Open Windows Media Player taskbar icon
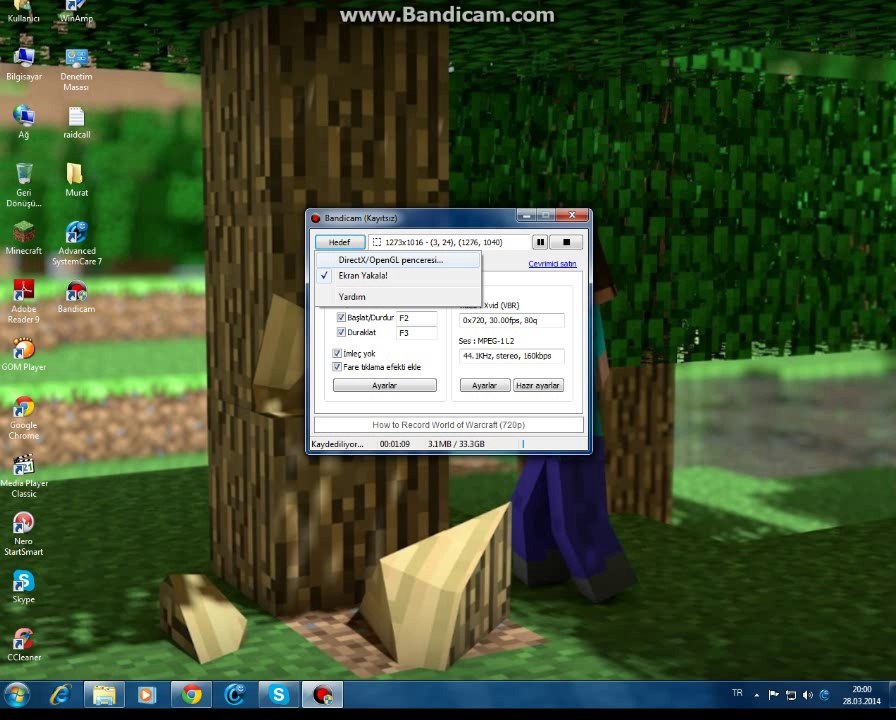Image resolution: width=896 pixels, height=720 pixels. click(147, 695)
